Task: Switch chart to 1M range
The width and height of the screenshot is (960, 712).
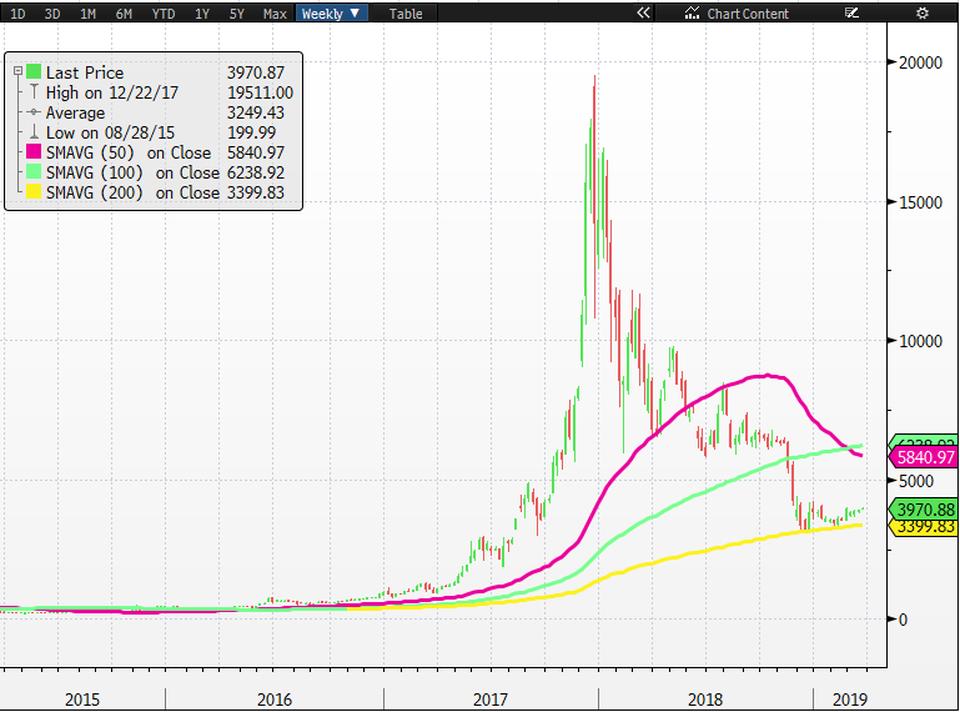Action: 88,13
